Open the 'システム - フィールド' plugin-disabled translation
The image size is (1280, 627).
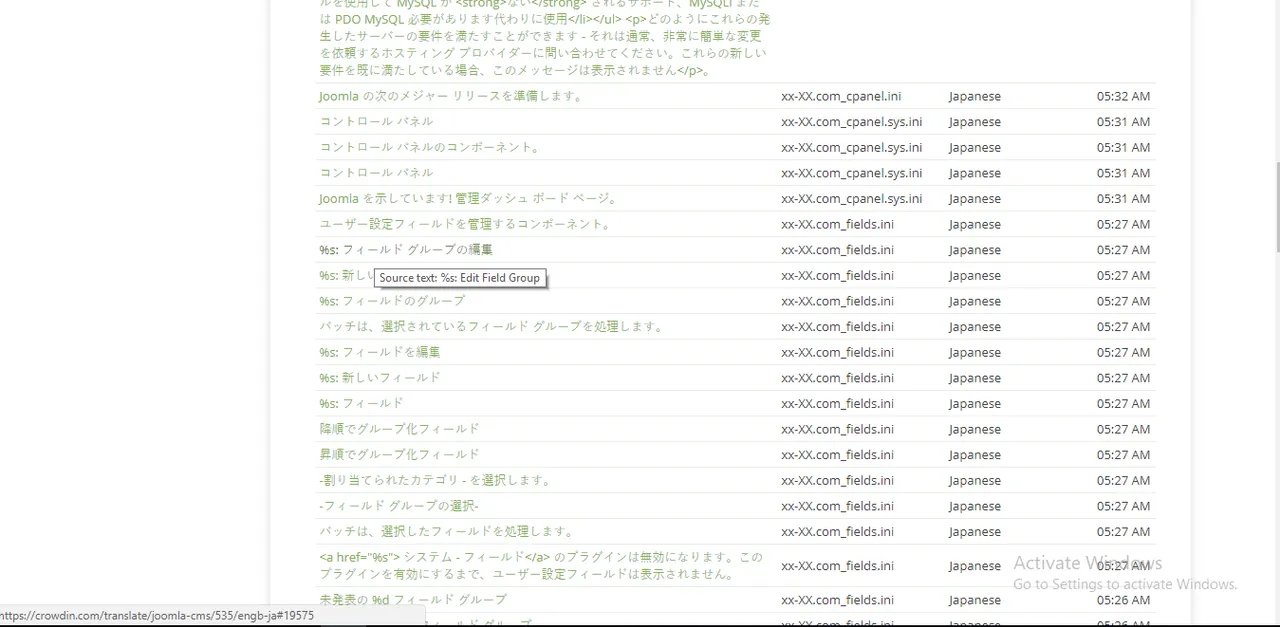[x=541, y=565]
